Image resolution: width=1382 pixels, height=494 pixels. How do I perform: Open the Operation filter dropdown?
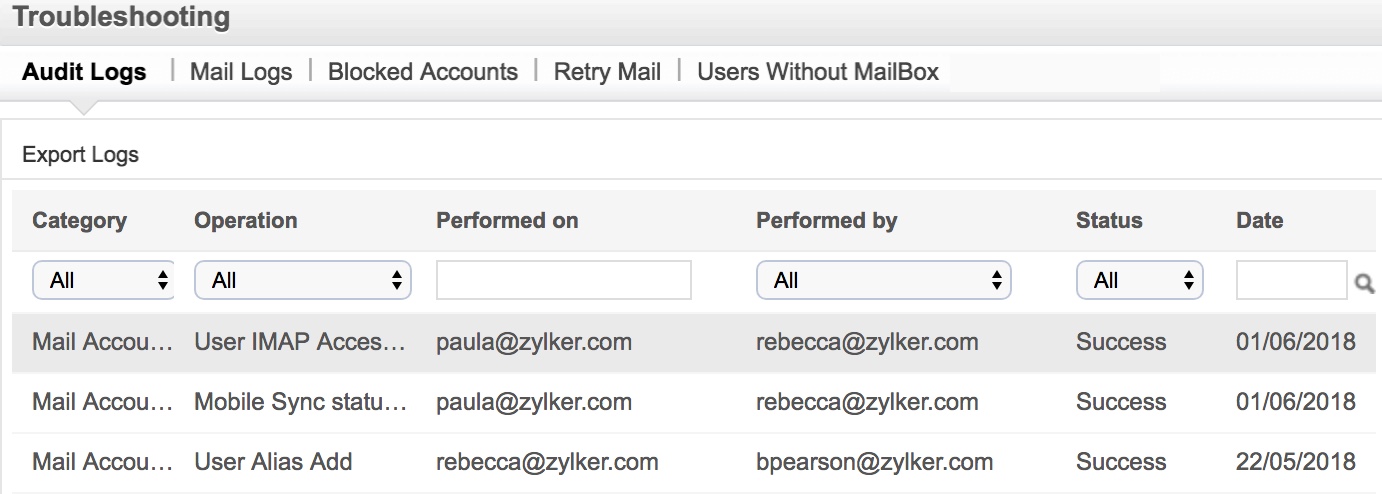pos(303,281)
